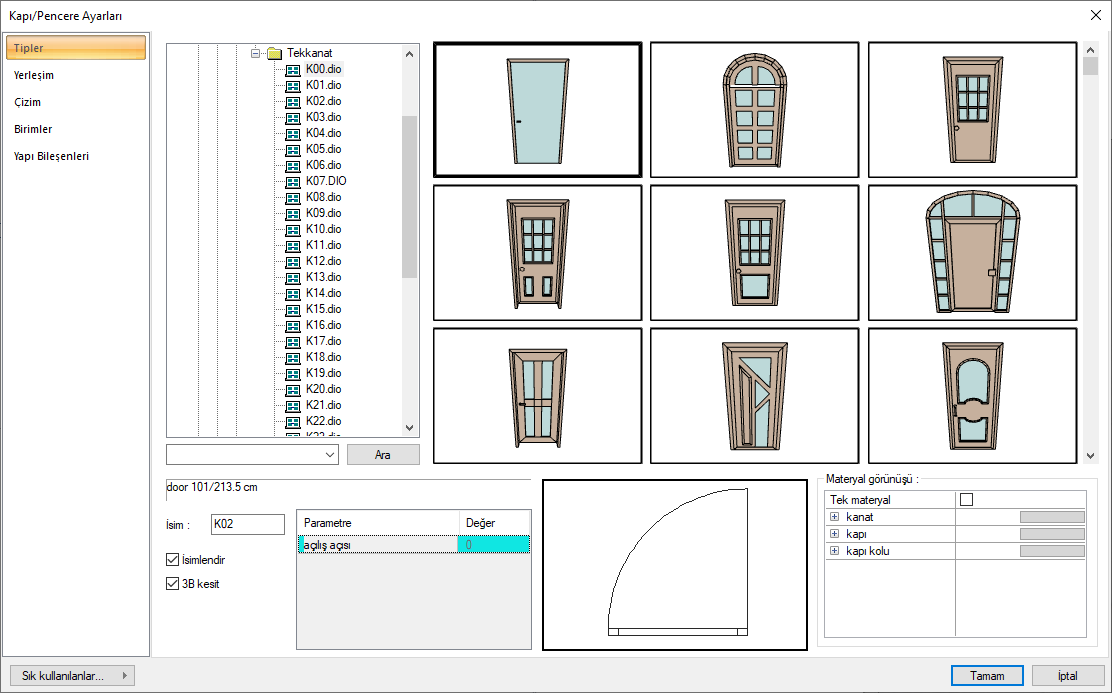Click the İsim text field
This screenshot has height=693, width=1112.
click(248, 525)
